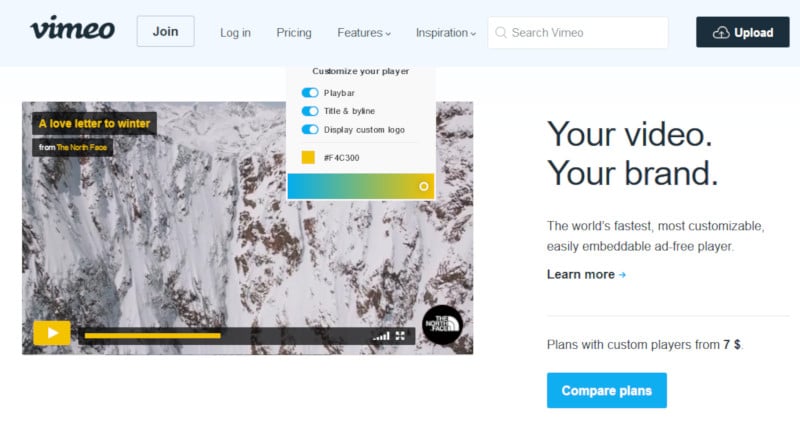Open the Learn more link
800x431 pixels.
[x=586, y=274]
